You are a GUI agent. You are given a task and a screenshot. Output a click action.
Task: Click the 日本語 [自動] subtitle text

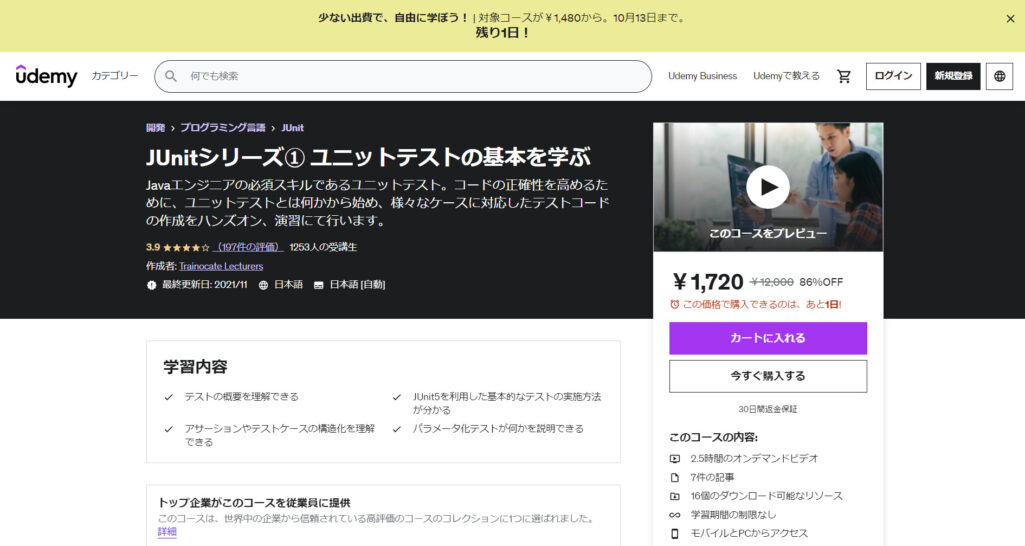click(357, 285)
